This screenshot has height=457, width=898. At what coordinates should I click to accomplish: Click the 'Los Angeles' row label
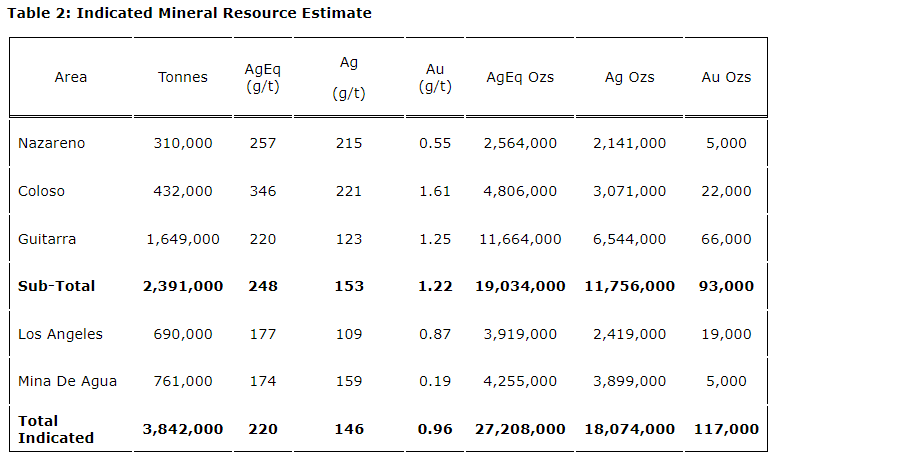[x=60, y=334]
